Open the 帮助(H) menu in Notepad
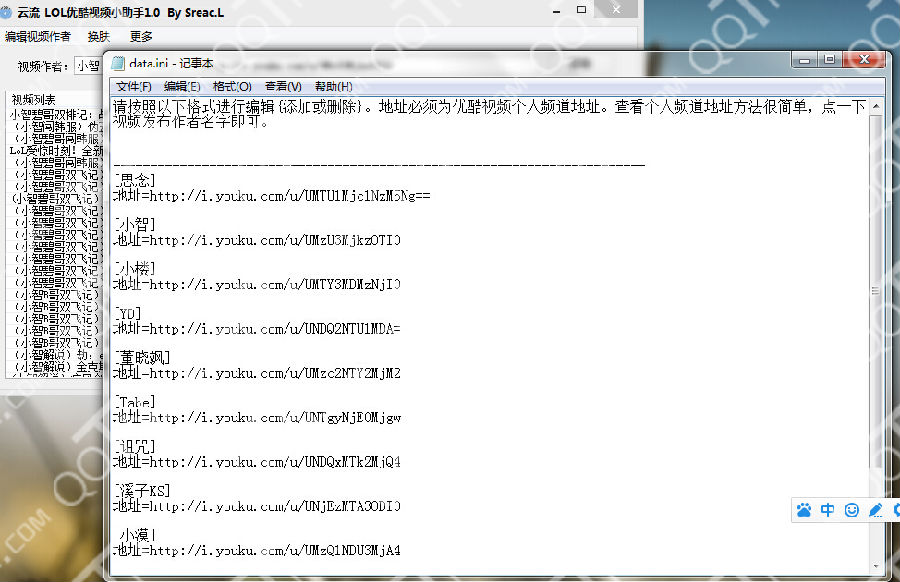The width and height of the screenshot is (900, 582). [333, 87]
